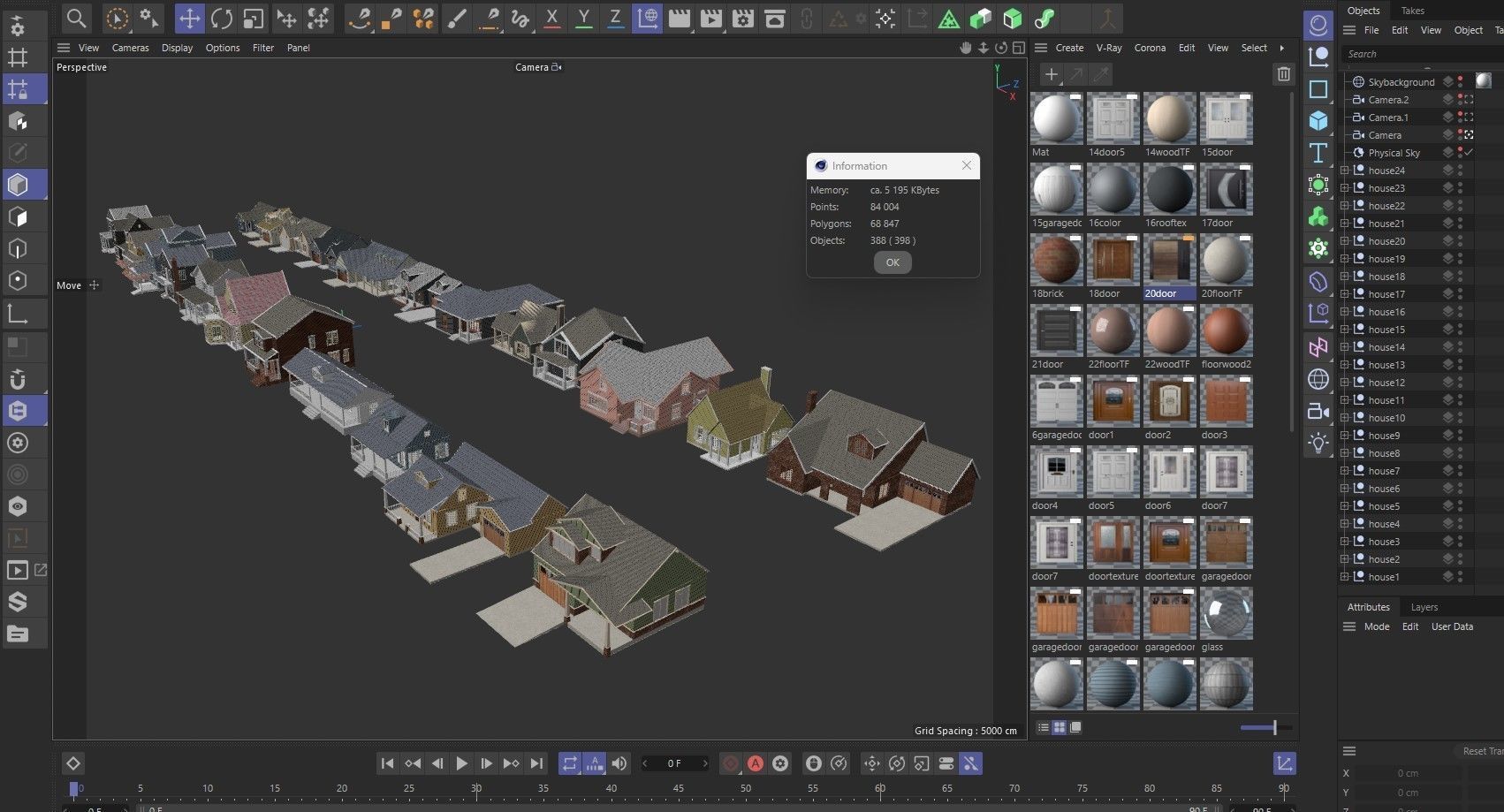The image size is (1504, 812).
Task: Open Mode menu in Attributes panel
Action: [x=1376, y=626]
